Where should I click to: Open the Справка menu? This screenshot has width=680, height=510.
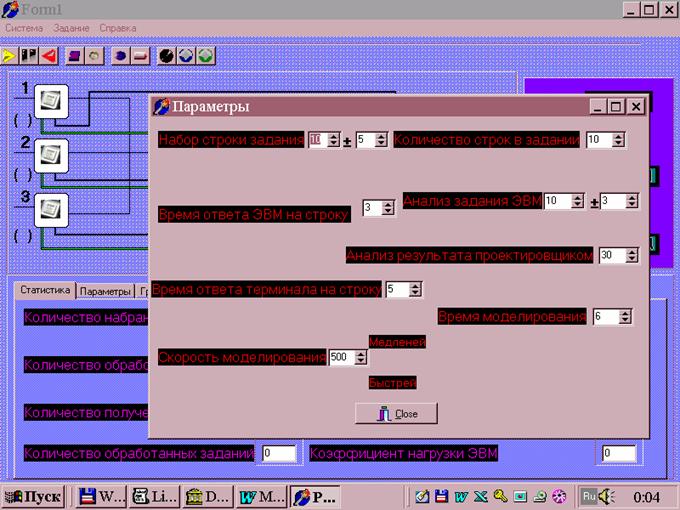[x=118, y=28]
